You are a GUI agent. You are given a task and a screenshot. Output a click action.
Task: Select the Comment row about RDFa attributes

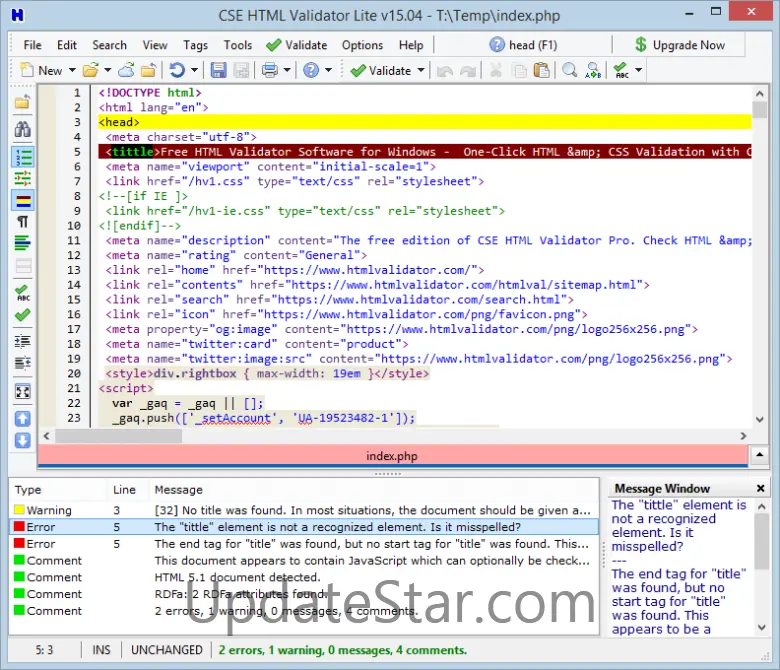coord(304,594)
